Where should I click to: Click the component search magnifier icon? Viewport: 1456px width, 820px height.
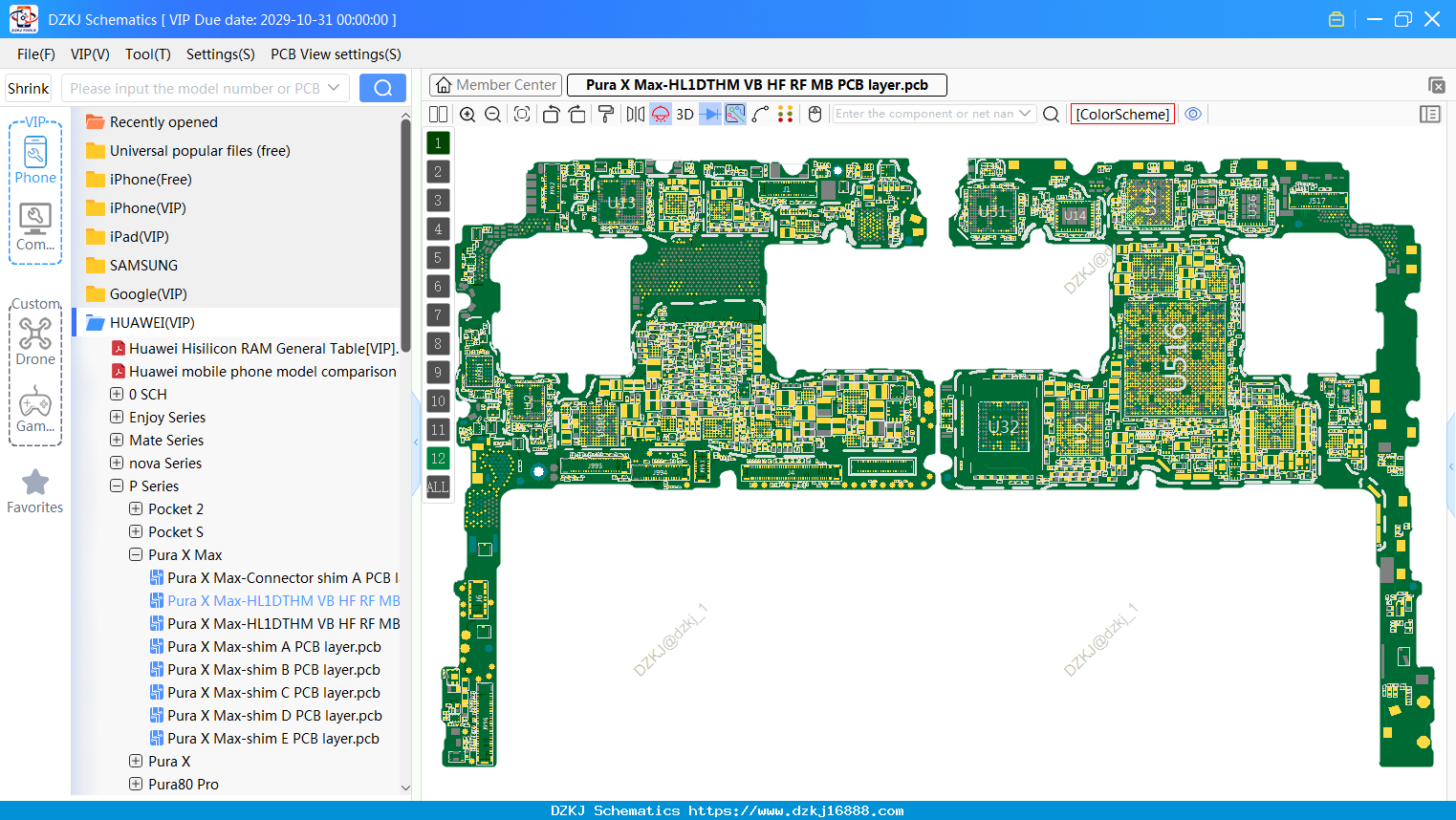(x=1051, y=114)
